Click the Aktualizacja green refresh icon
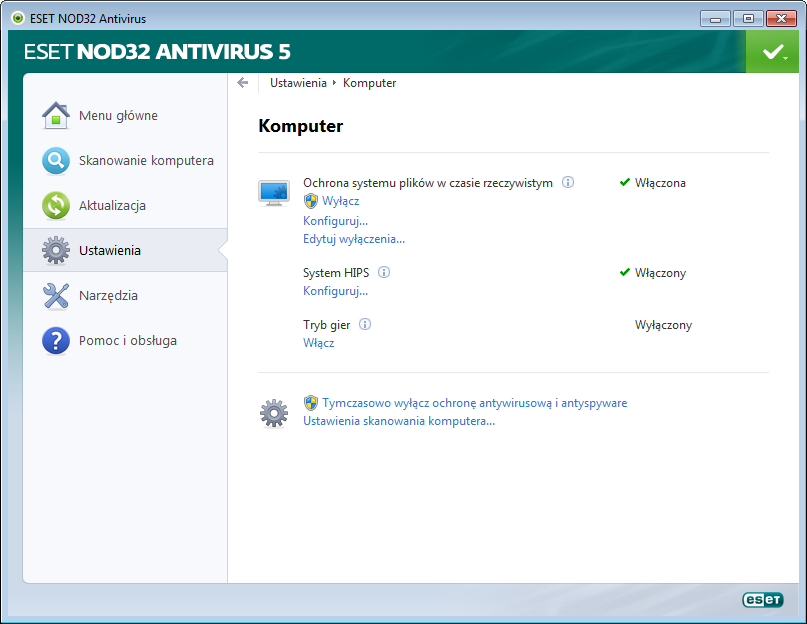Screen dimensions: 807x624 tap(56, 205)
